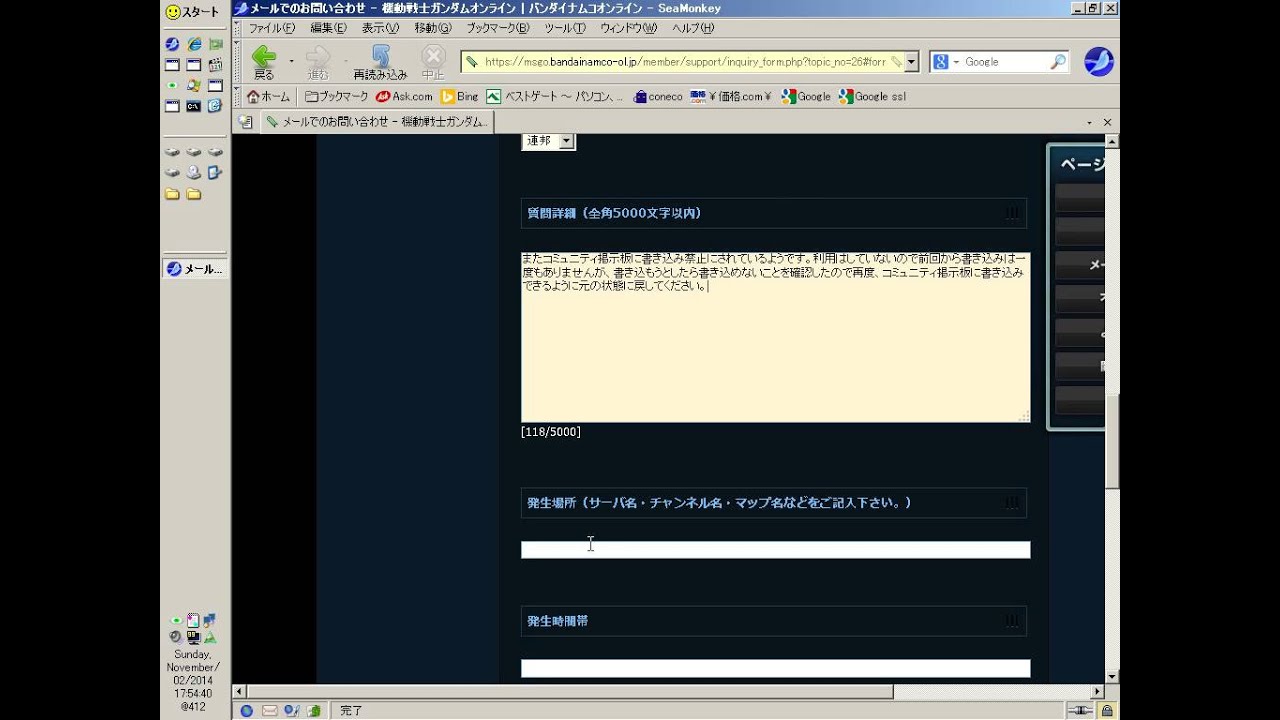This screenshot has width=1280, height=720.
Task: Open the Ask.com bookmark
Action: (x=404, y=97)
